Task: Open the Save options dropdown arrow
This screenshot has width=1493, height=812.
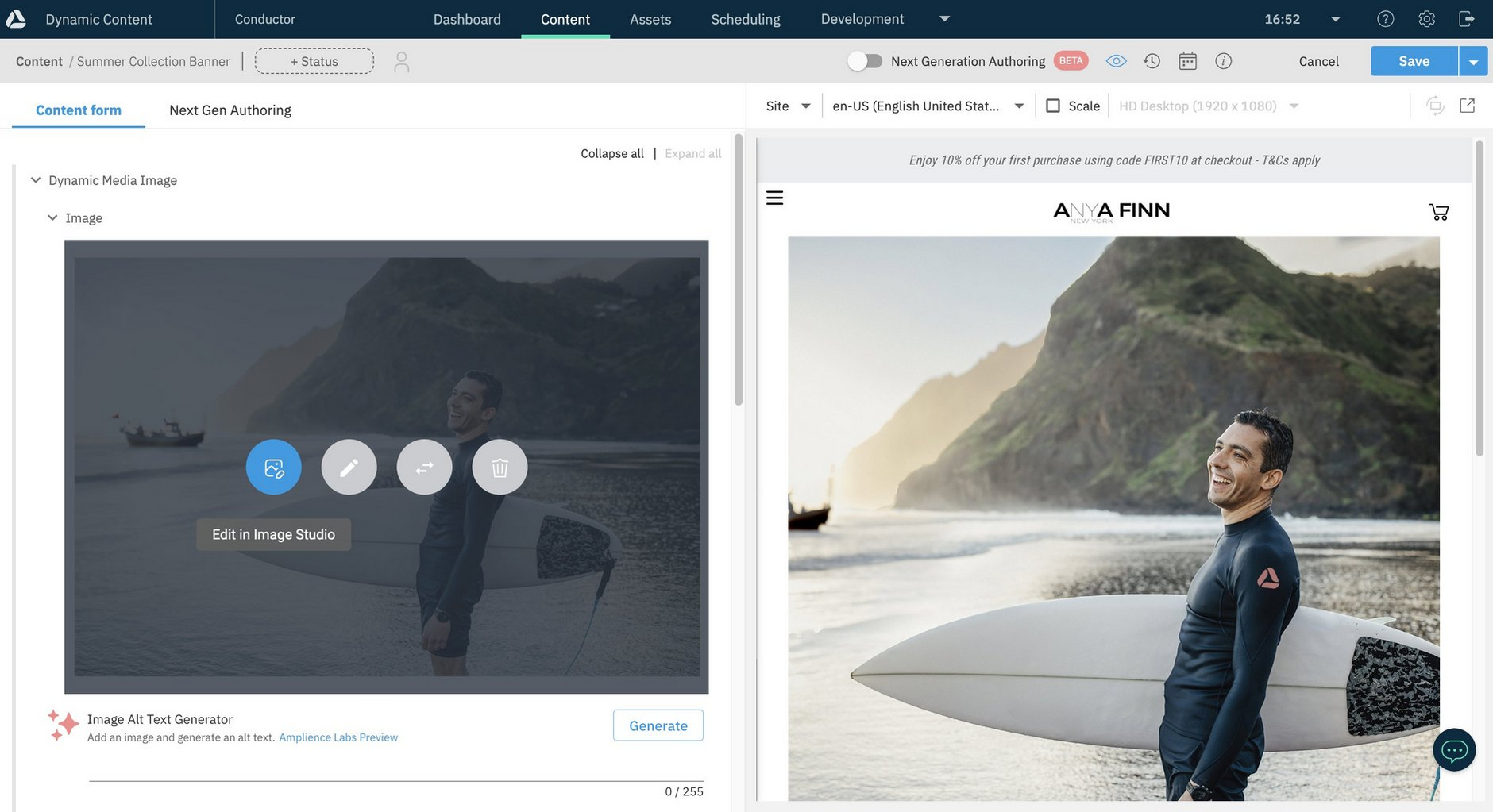Action: [1473, 61]
